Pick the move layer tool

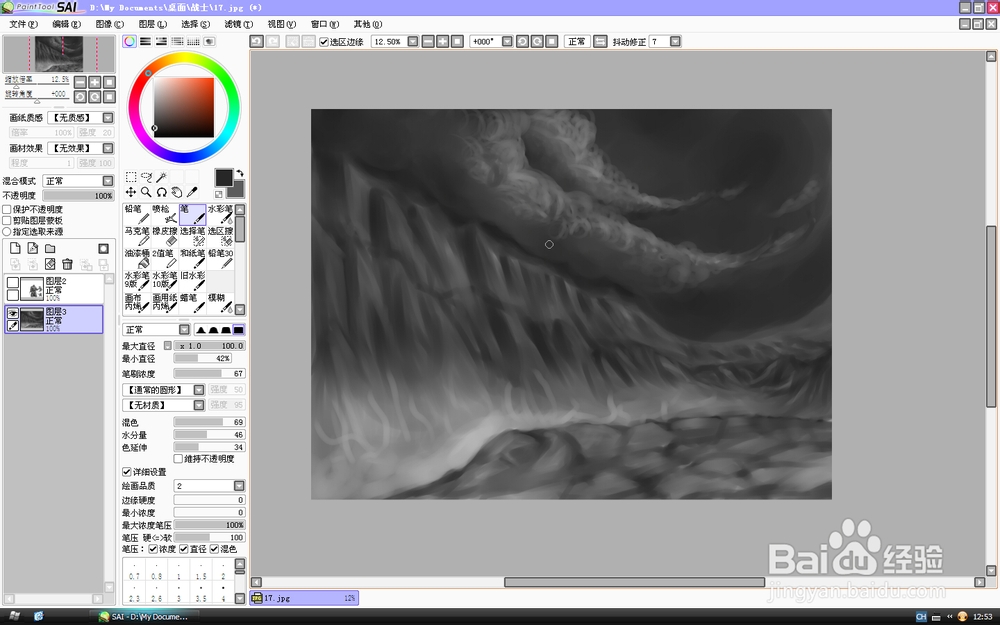[x=131, y=192]
